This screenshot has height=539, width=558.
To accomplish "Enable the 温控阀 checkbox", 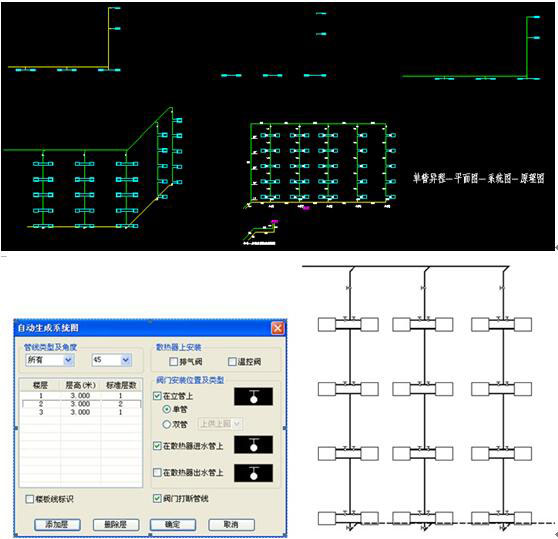I will [232, 362].
